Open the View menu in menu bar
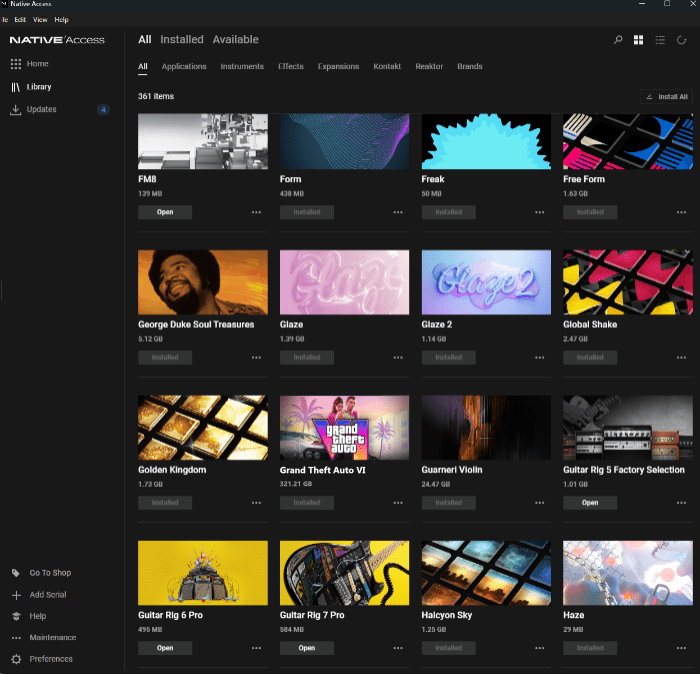This screenshot has height=674, width=700. (x=40, y=19)
